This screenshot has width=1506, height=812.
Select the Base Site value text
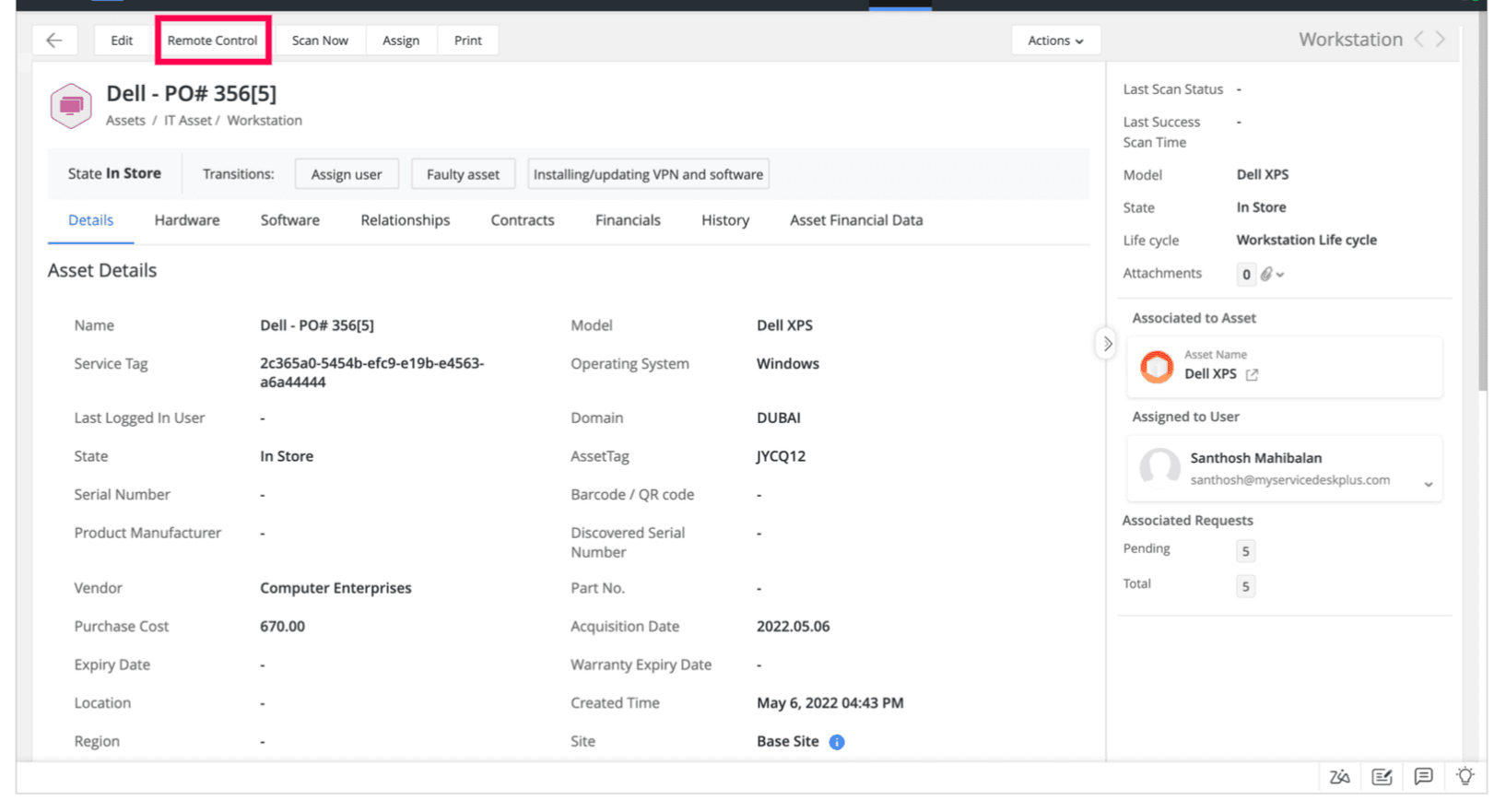coord(788,742)
